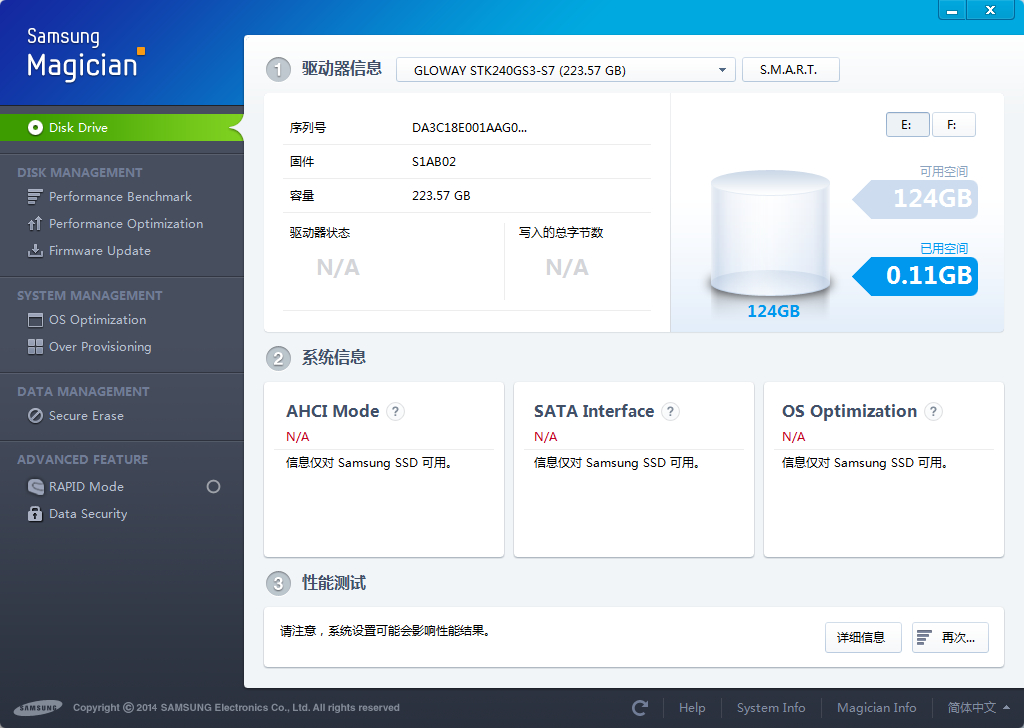Open Performance Benchmark from the sidebar icon
This screenshot has height=728, width=1024.
35,197
